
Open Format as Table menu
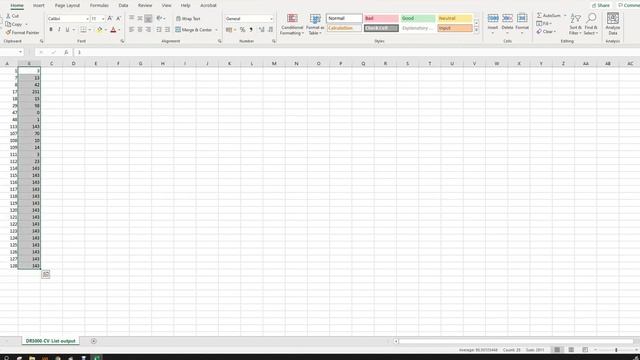click(x=315, y=24)
